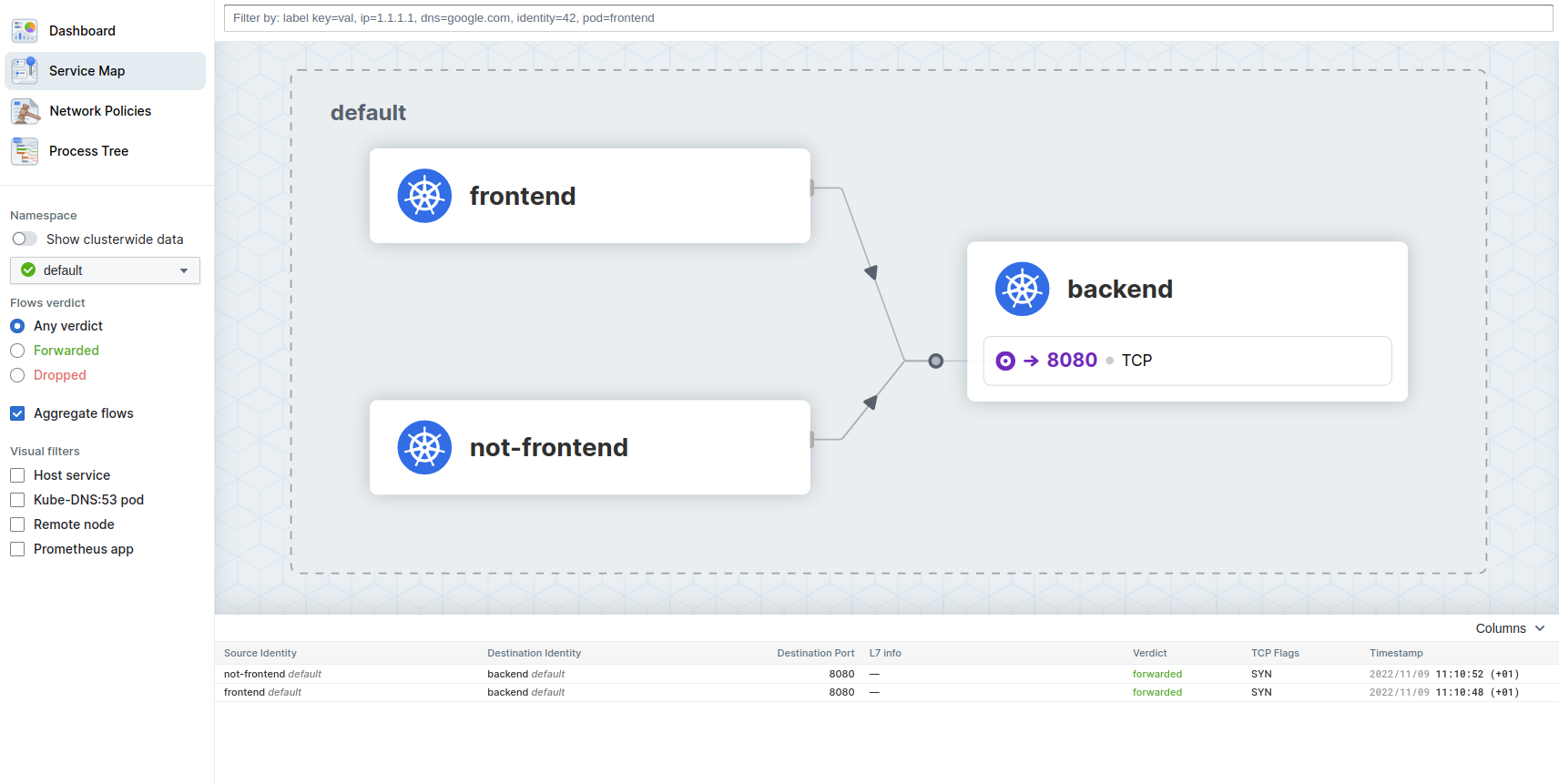
Task: Click the Process Tree sidebar icon
Action: (x=25, y=151)
